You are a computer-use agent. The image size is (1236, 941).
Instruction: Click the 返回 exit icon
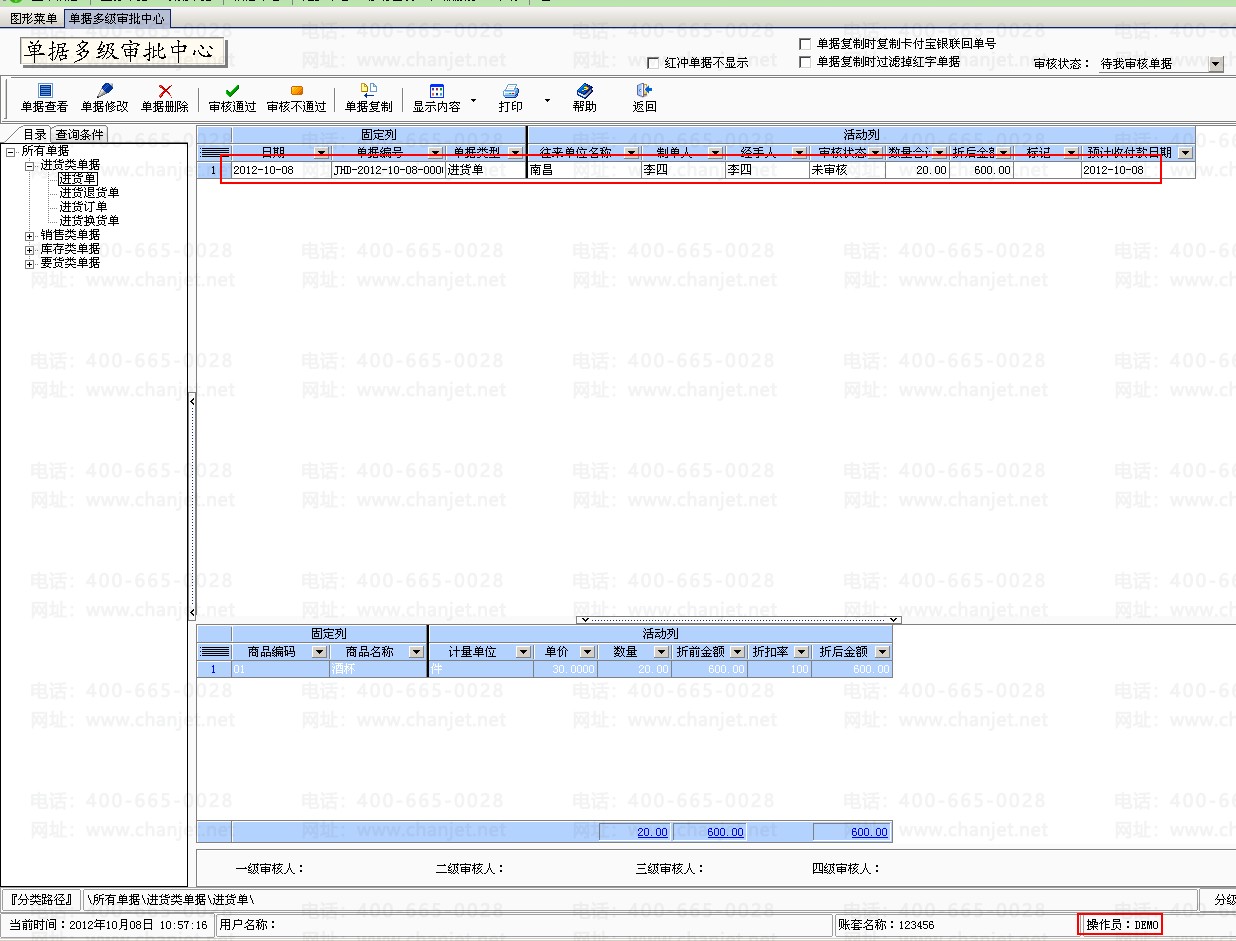644,91
